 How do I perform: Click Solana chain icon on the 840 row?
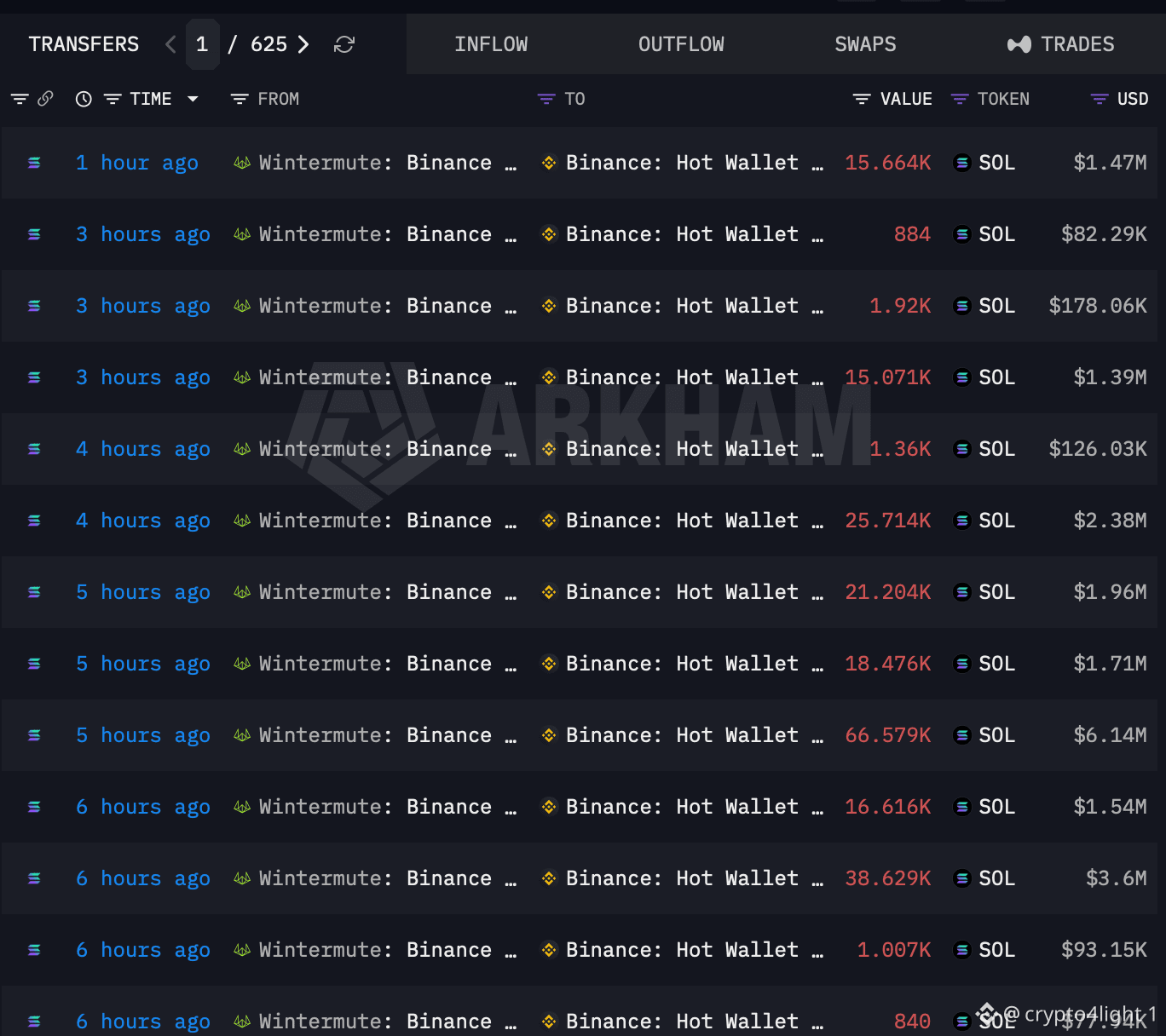pyautogui.click(x=34, y=1022)
